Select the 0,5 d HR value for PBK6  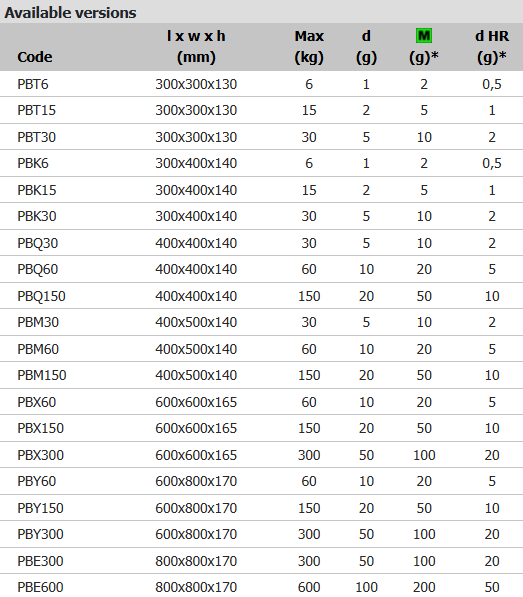click(492, 164)
